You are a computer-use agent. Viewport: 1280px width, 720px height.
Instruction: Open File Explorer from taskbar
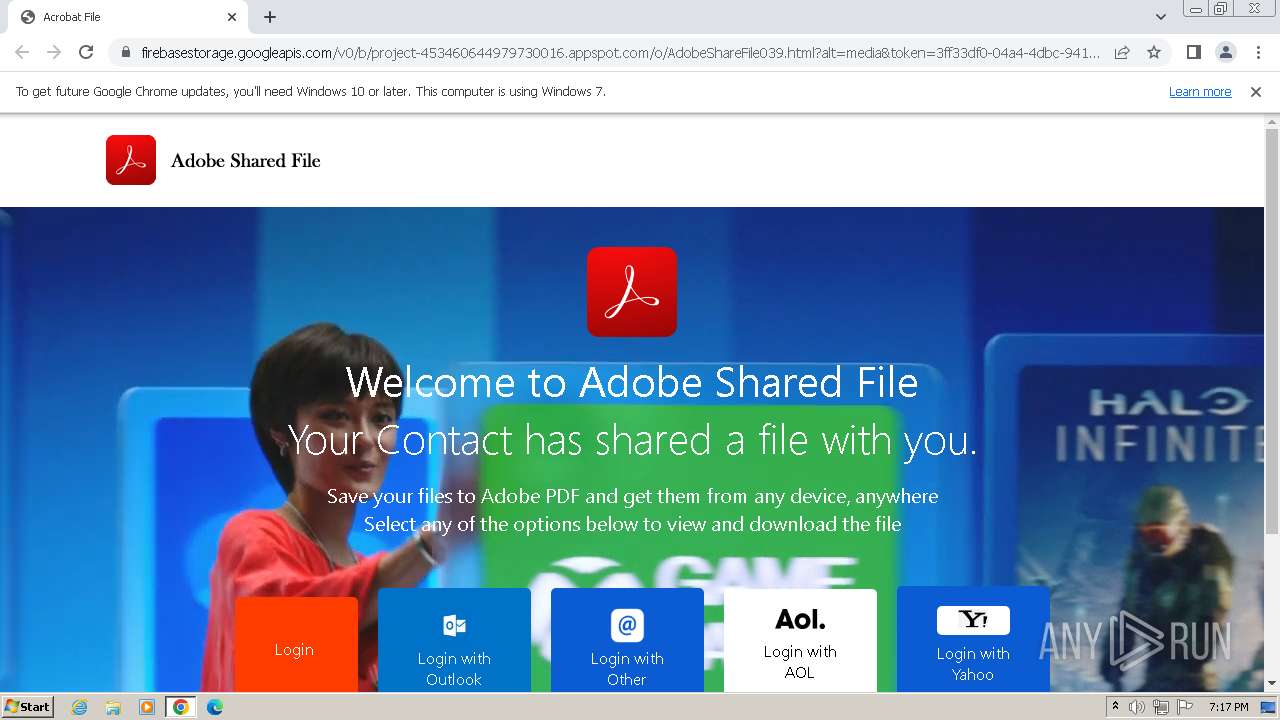click(x=113, y=707)
